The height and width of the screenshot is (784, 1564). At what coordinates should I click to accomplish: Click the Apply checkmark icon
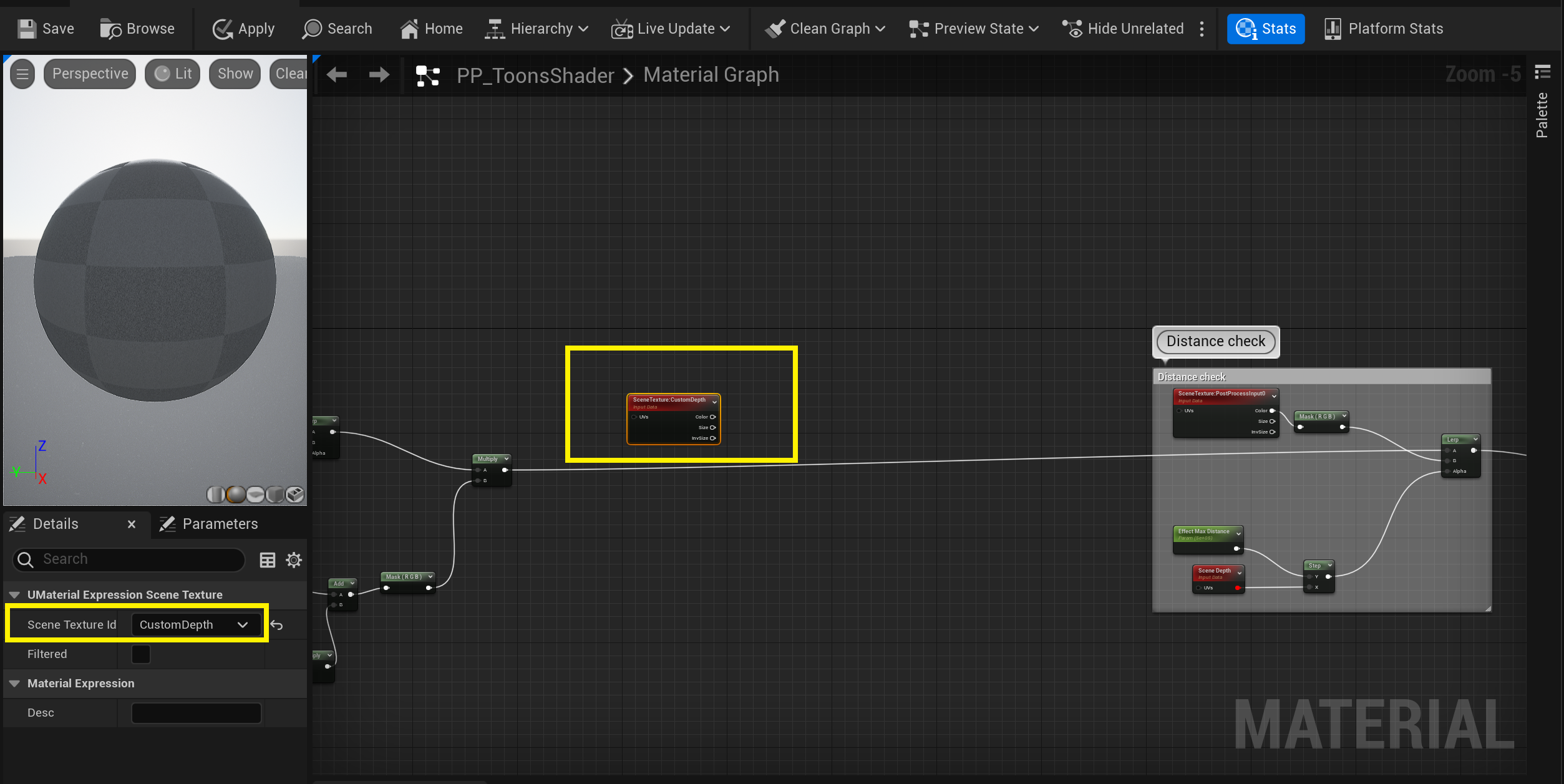tap(222, 29)
